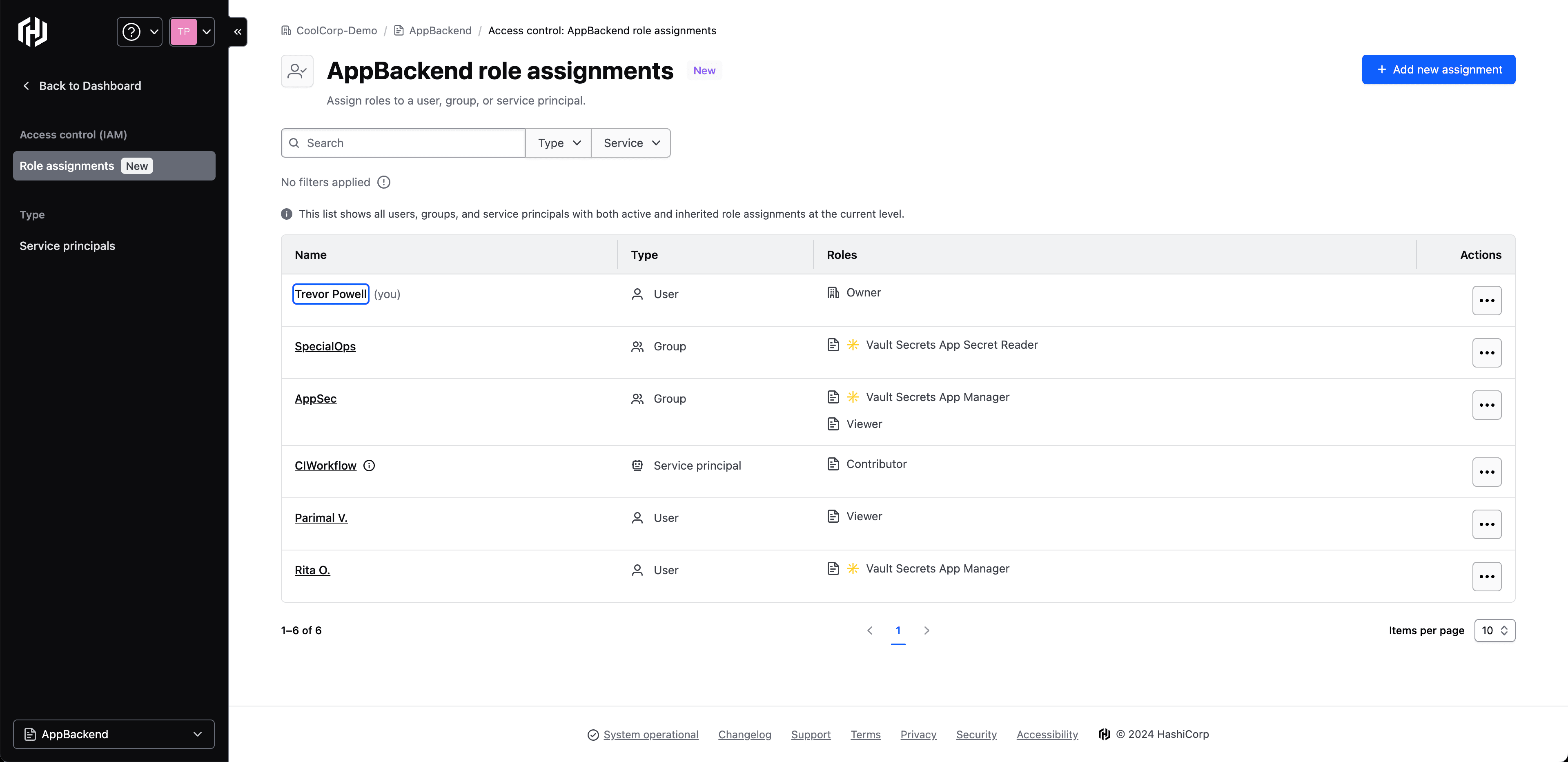This screenshot has width=1568, height=762.
Task: Click the HashiCorp logo in sidebar
Action: 32,32
